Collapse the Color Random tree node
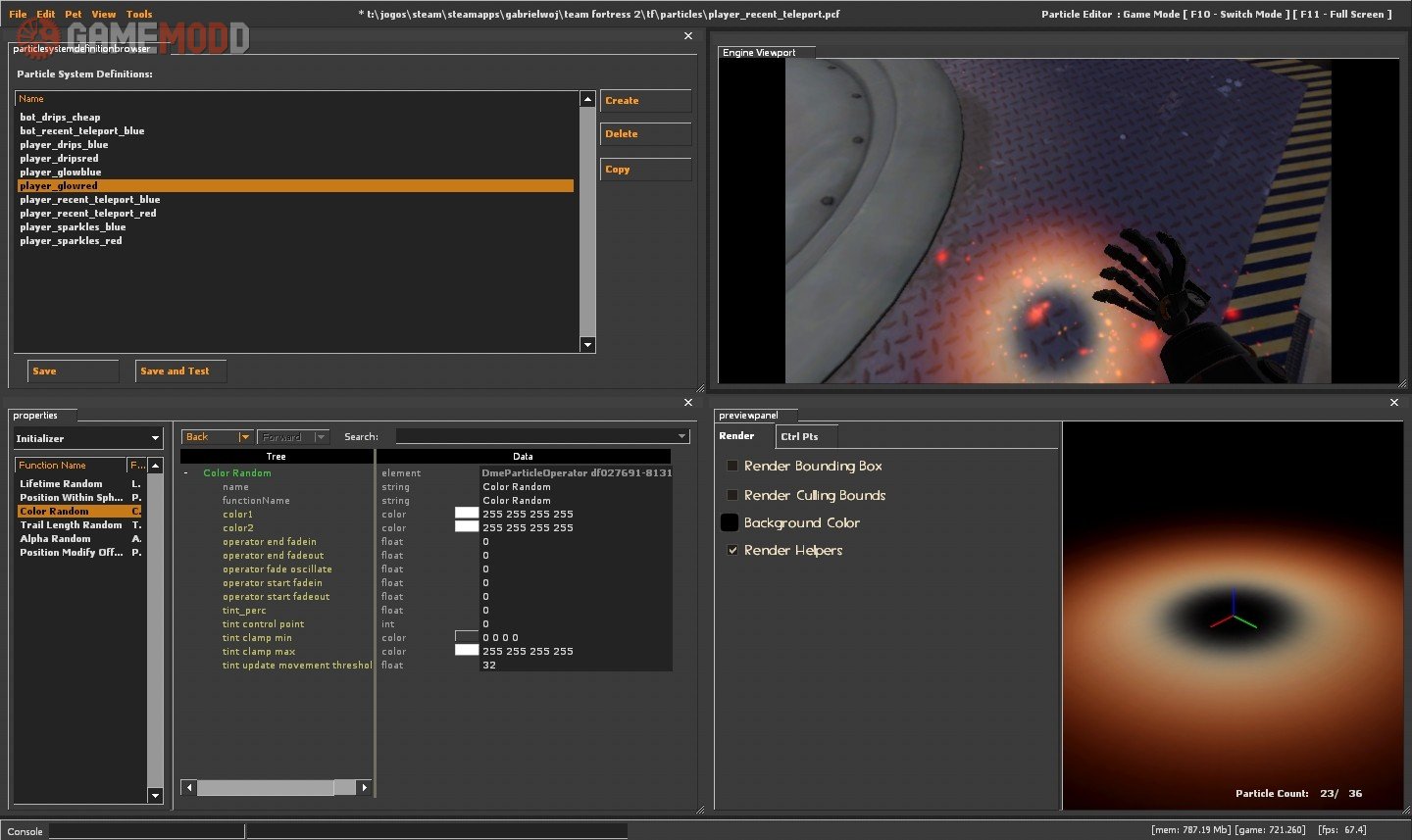The width and height of the screenshot is (1412, 840). pyautogui.click(x=185, y=473)
